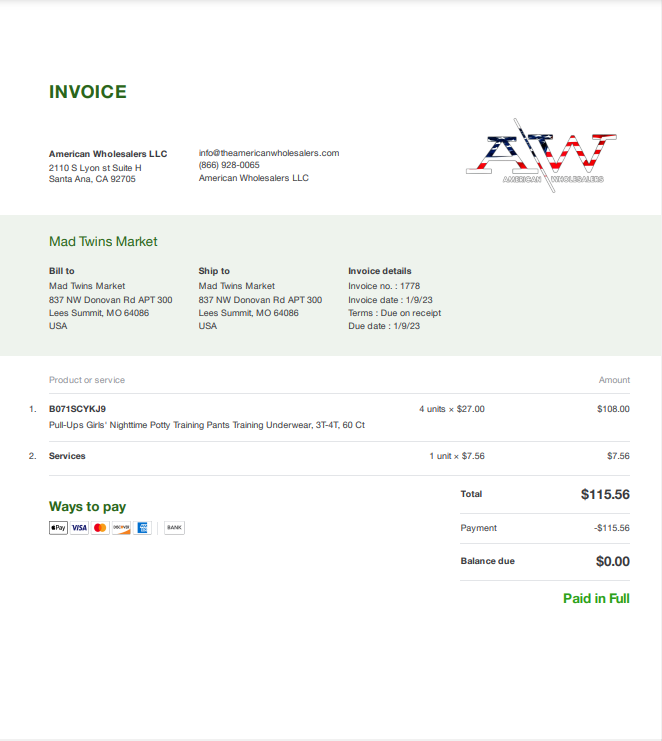The height and width of the screenshot is (741, 662).
Task: Click 2110 S Lyon st Suite H address
Action: (95, 168)
